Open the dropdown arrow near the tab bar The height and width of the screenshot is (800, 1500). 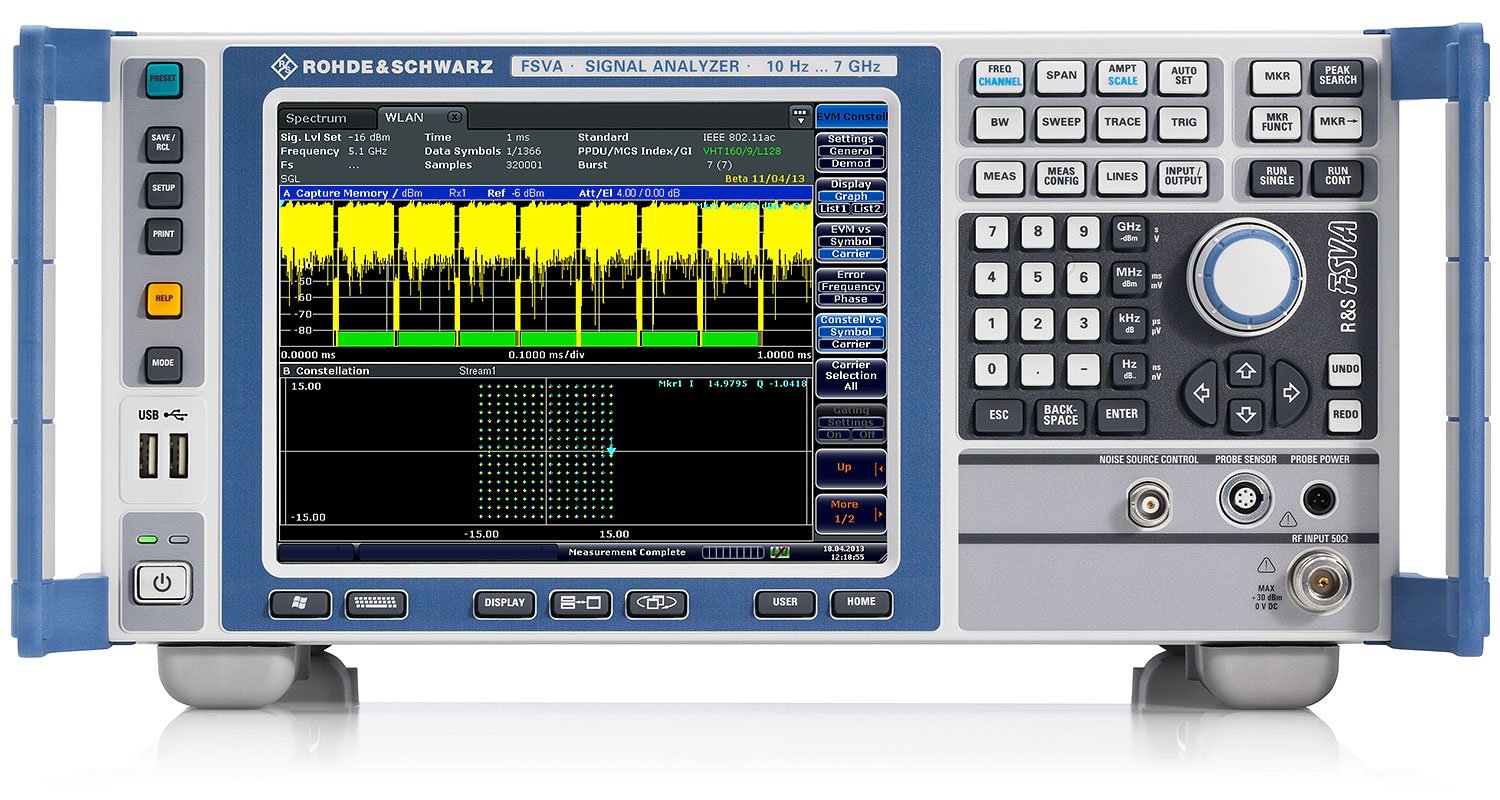[x=799, y=118]
